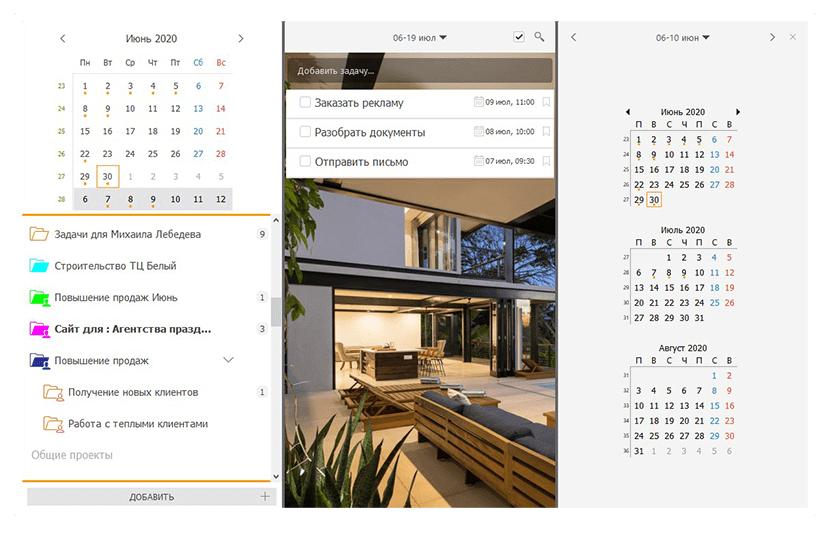Open the 06-19 июл date range dropdown

pos(420,38)
